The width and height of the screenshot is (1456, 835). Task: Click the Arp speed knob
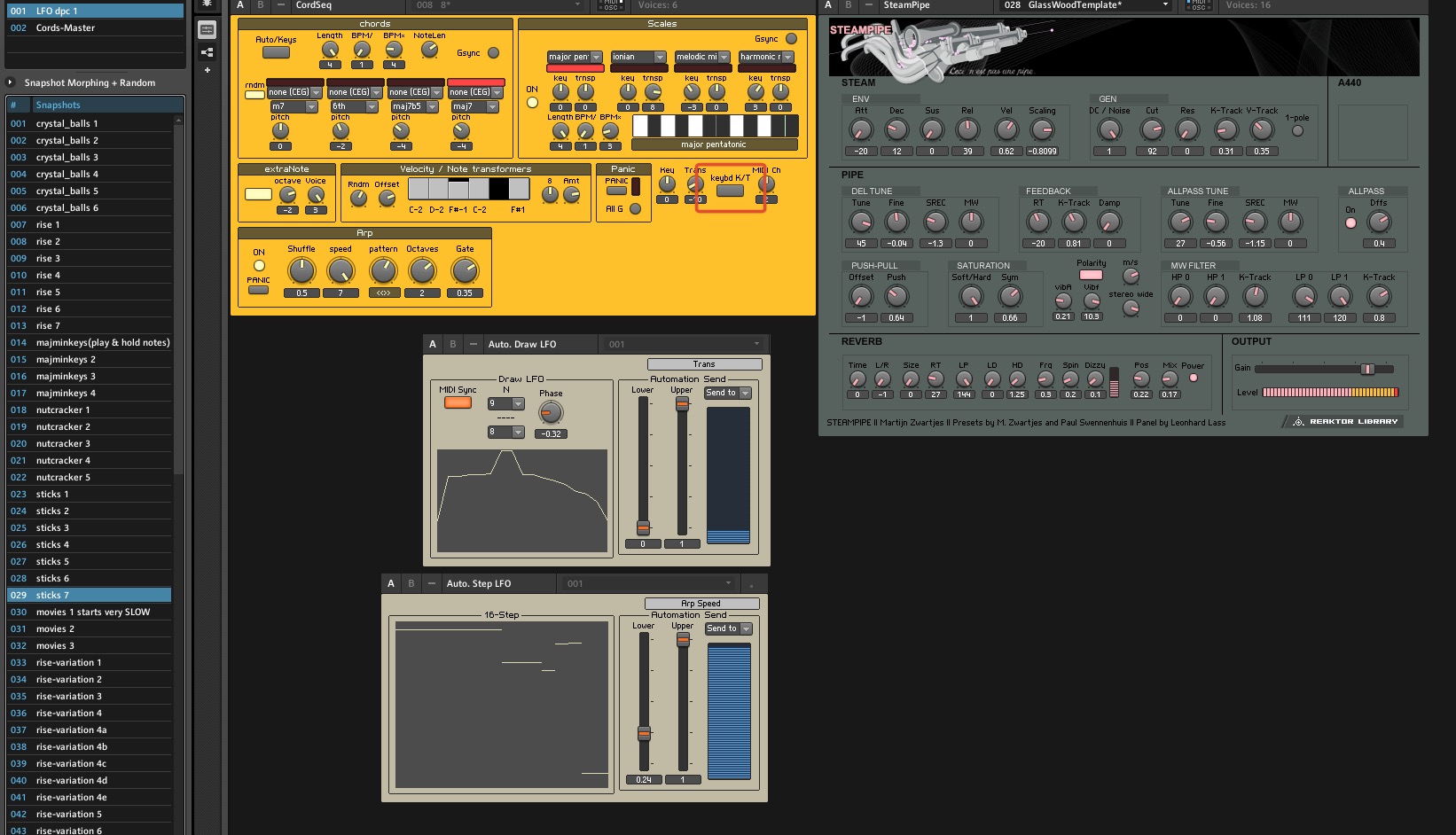(341, 270)
